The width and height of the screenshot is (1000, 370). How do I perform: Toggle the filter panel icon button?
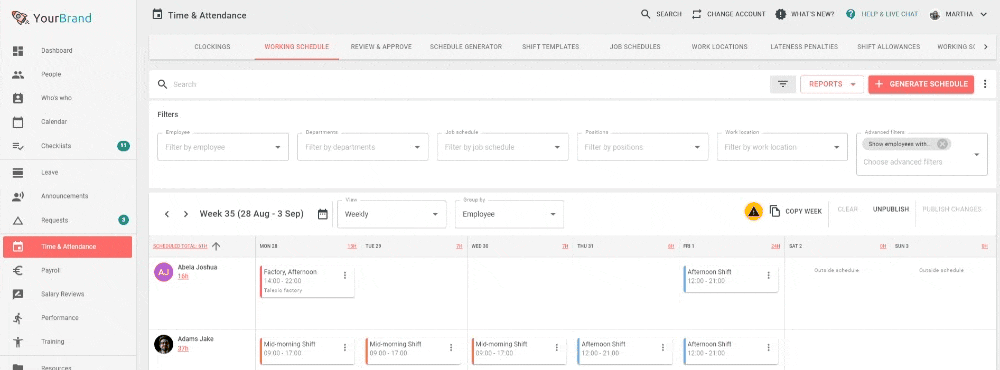click(x=783, y=84)
